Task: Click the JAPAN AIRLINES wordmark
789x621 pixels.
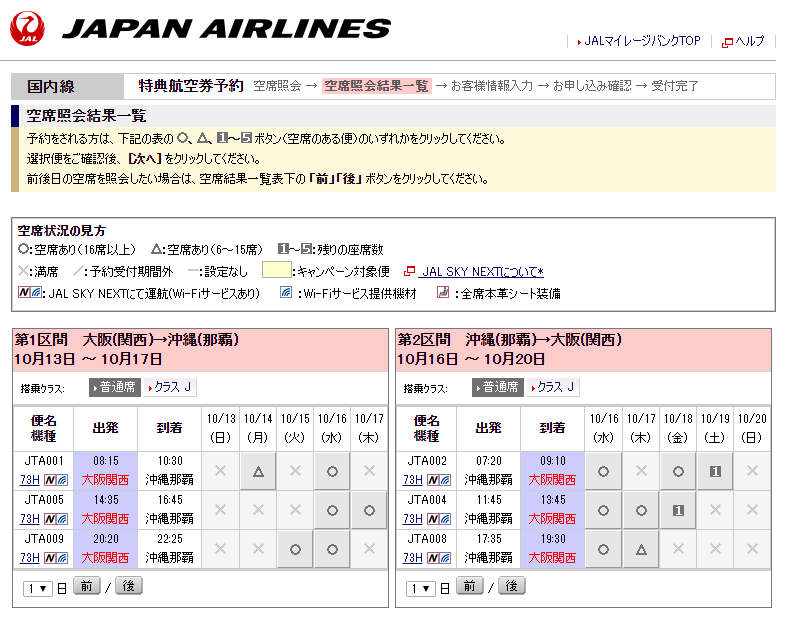Action: (226, 29)
